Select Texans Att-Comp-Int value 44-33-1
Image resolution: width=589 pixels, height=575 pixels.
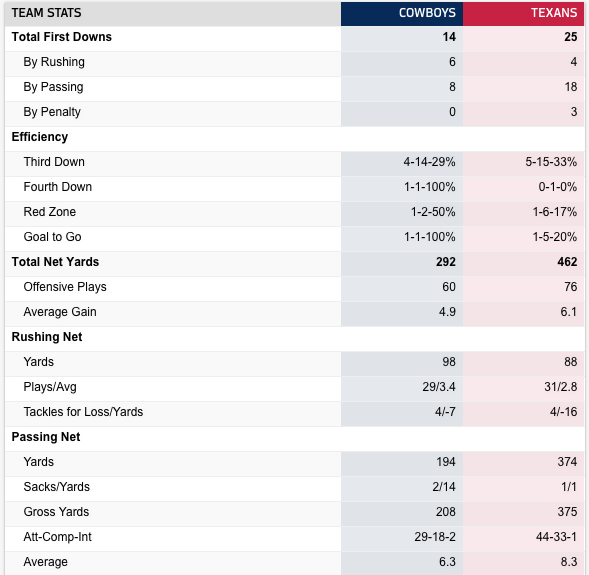[556, 537]
